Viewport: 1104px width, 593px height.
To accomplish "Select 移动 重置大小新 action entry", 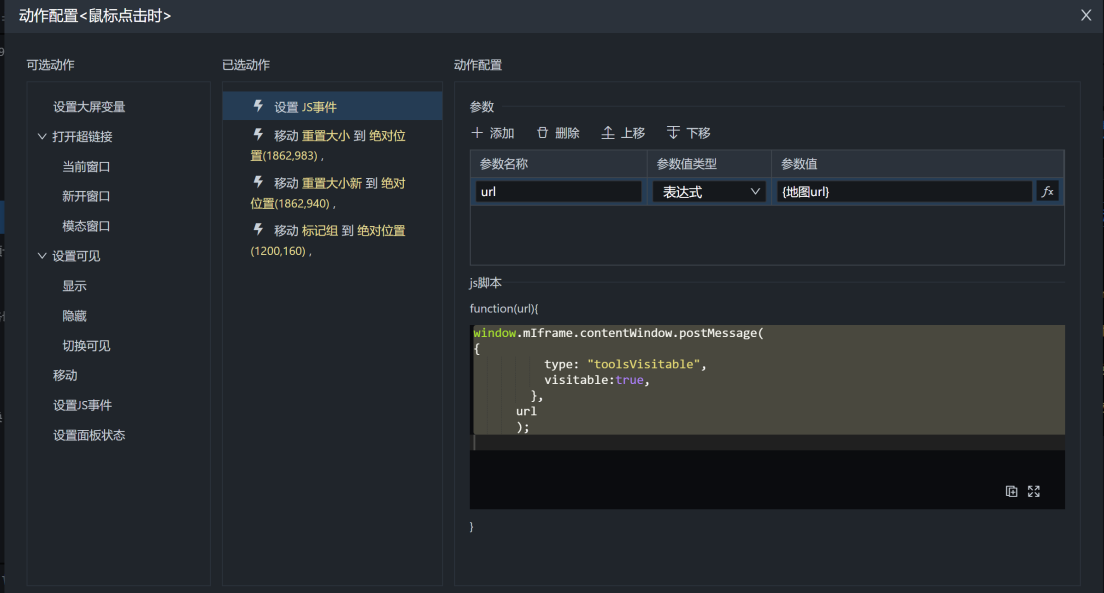I will coord(332,193).
